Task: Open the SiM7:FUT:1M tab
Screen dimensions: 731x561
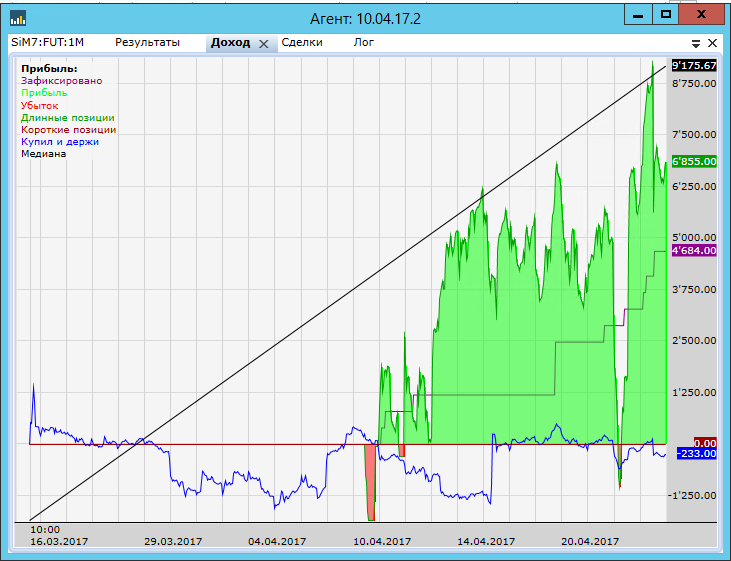Action: pos(48,42)
